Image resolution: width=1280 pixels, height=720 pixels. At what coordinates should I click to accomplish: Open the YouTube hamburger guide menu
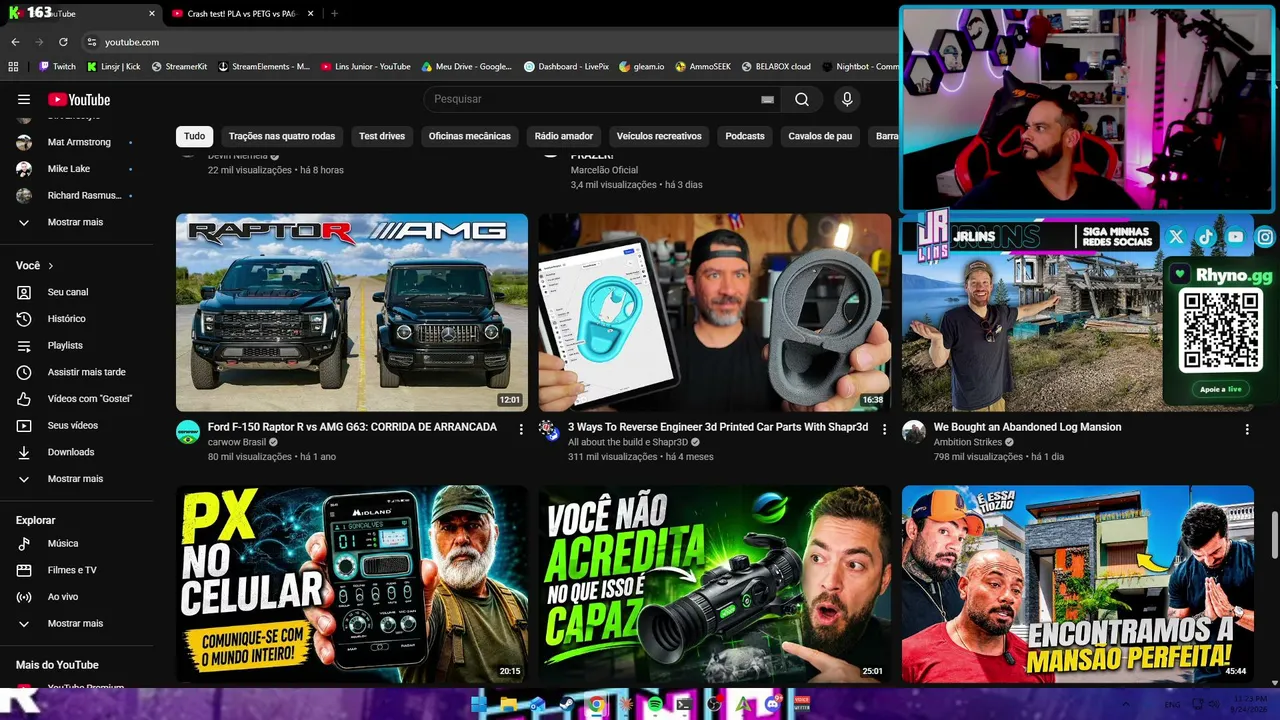[24, 99]
